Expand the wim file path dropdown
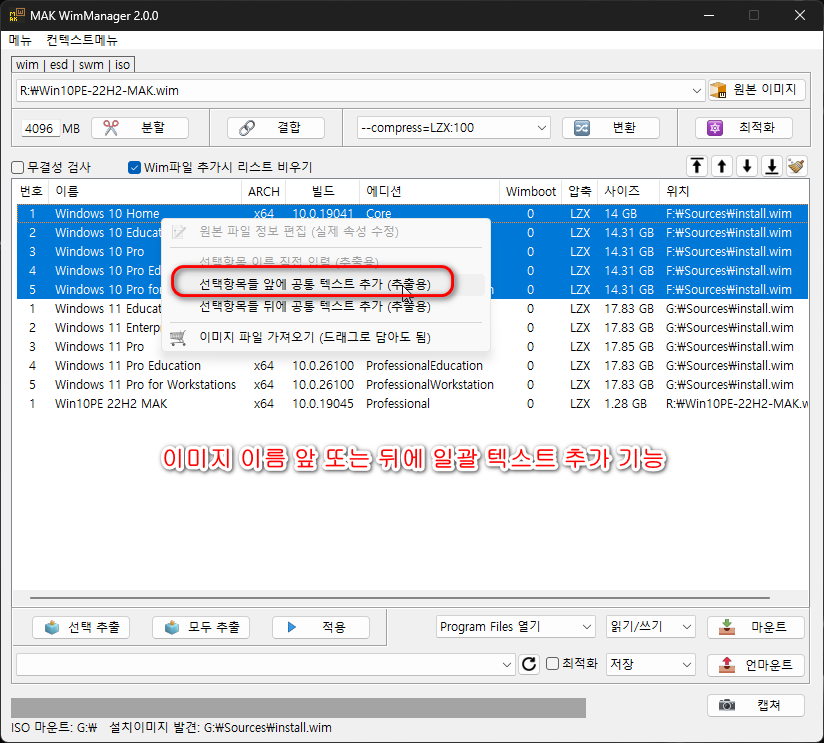Image resolution: width=824 pixels, height=743 pixels. (696, 90)
